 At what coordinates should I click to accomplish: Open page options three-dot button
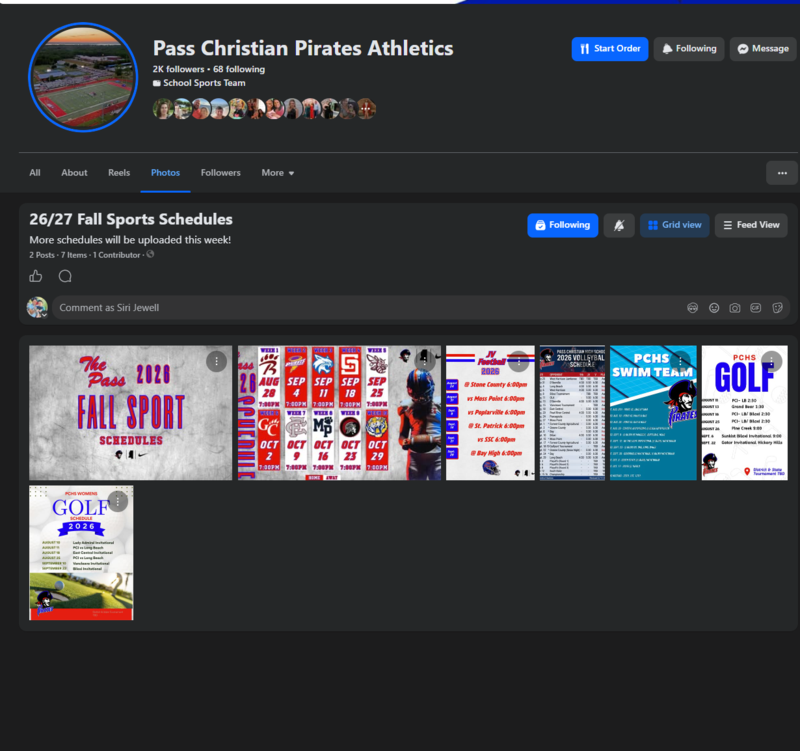pyautogui.click(x=782, y=173)
